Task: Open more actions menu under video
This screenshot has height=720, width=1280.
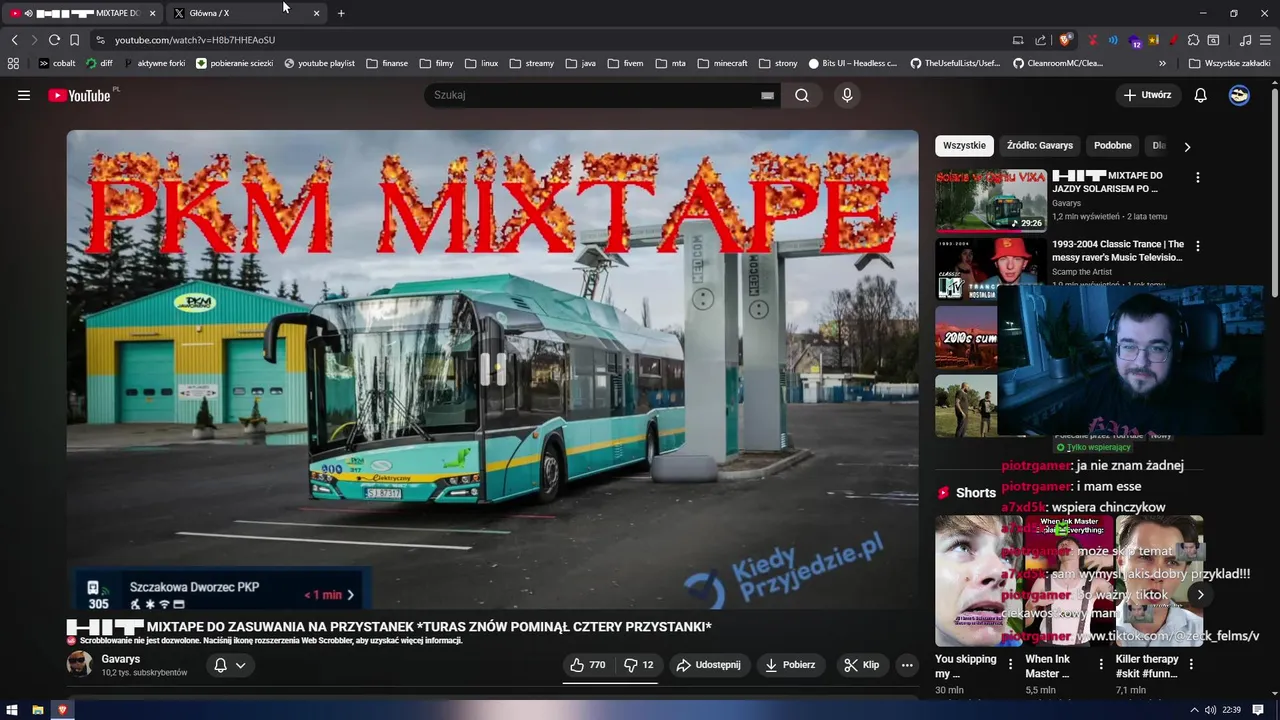Action: (907, 665)
